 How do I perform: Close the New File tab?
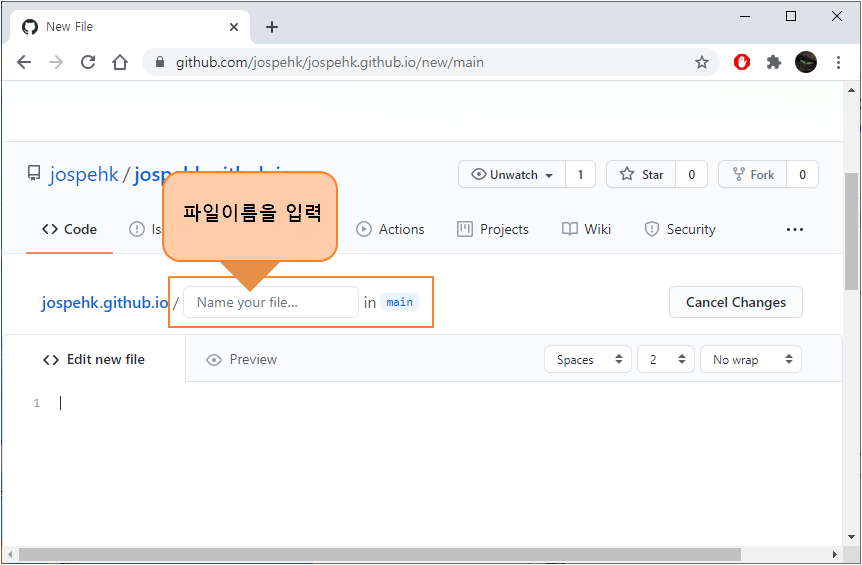(234, 27)
